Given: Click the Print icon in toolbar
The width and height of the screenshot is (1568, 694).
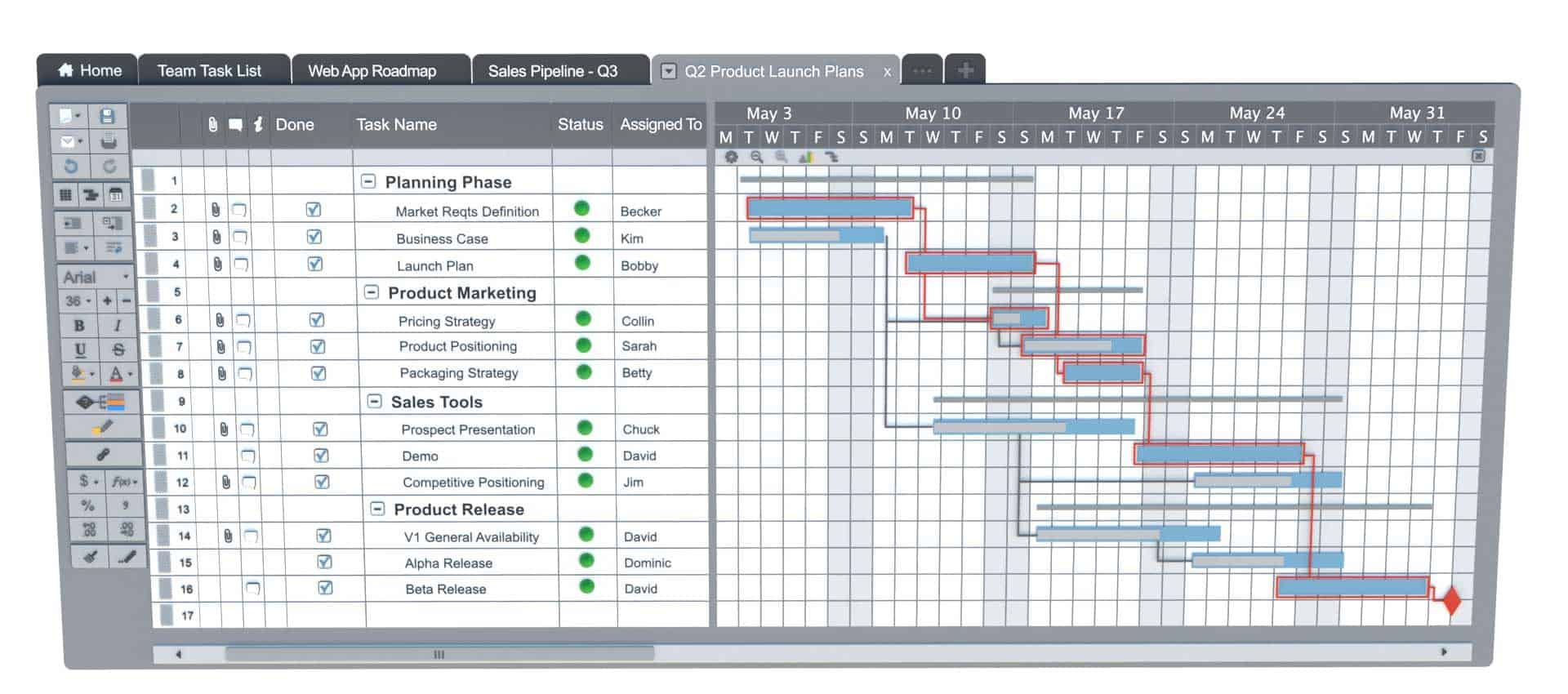Looking at the screenshot, I should (x=108, y=141).
